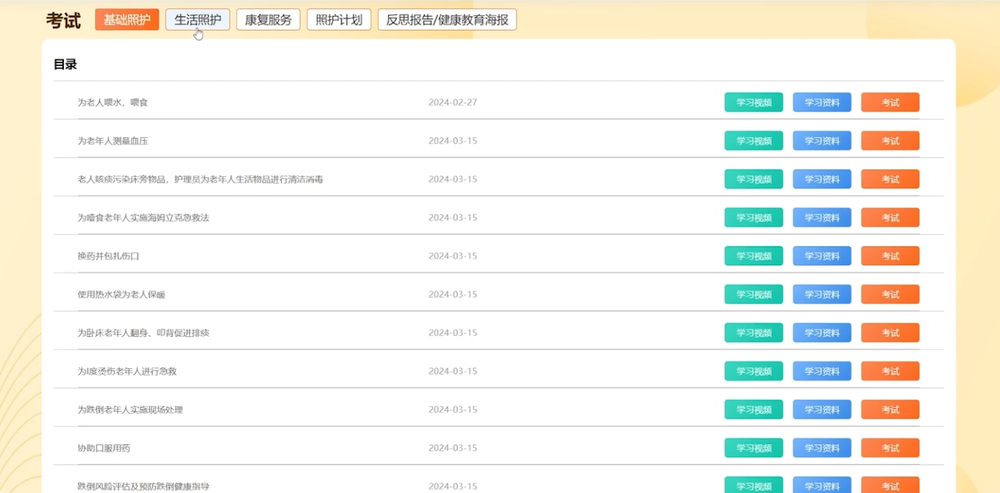The height and width of the screenshot is (493, 1000).
Task: View 学习资料 for 为I度烫伤老年人进行急救
Action: click(x=822, y=371)
